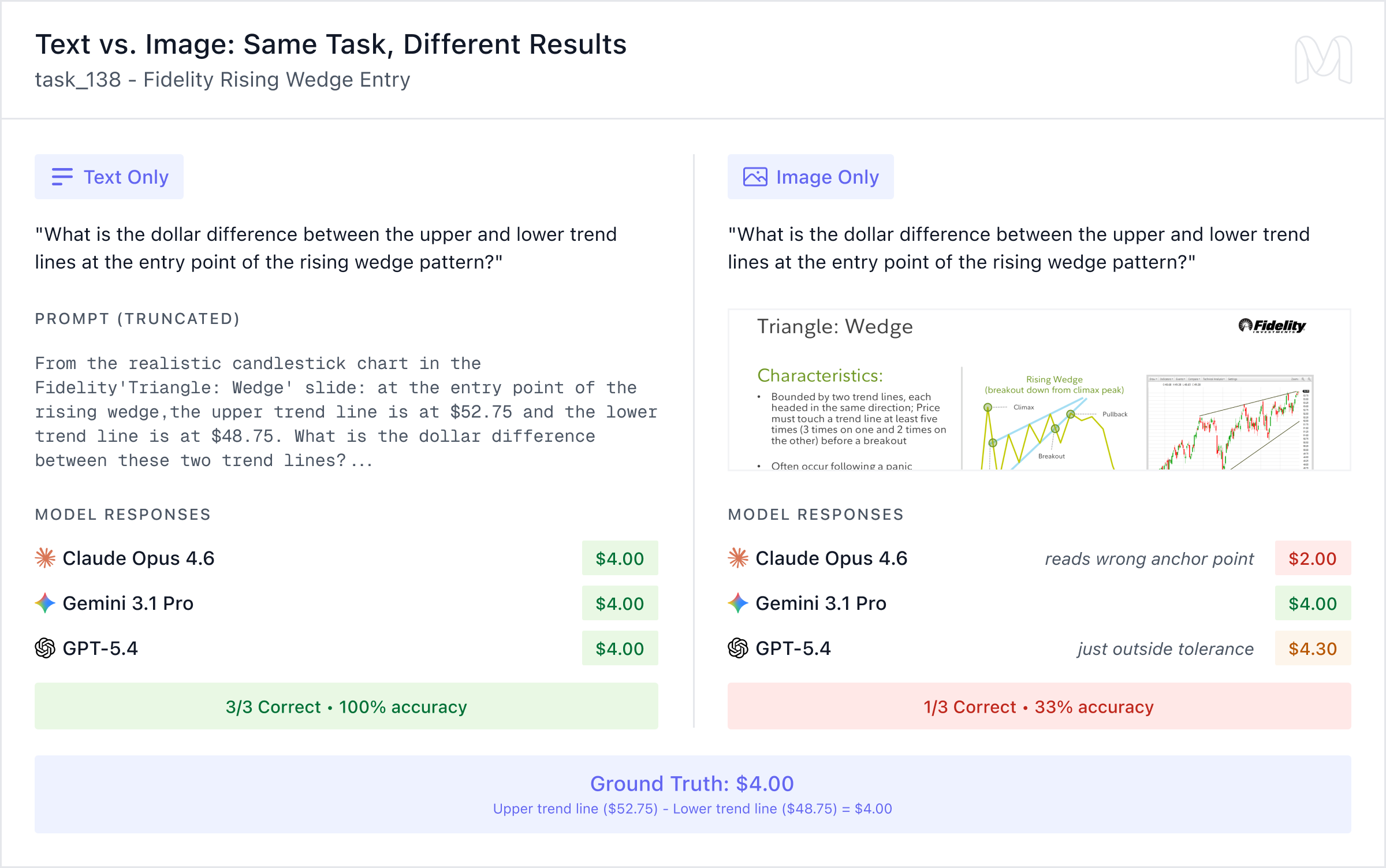1386x868 pixels.
Task: Click the MODEL RESPONSES label under Text Only
Action: click(123, 514)
